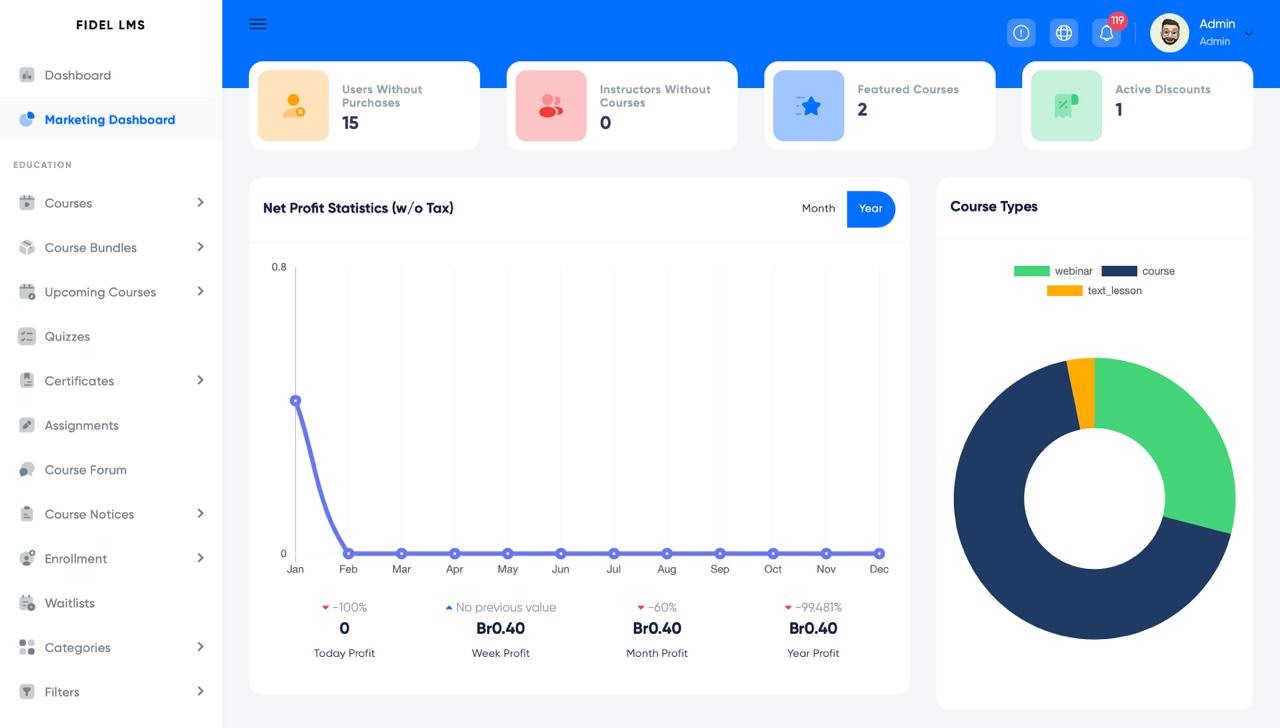Open the Dashboard menu item
Image resolution: width=1280 pixels, height=728 pixels.
(x=77, y=75)
